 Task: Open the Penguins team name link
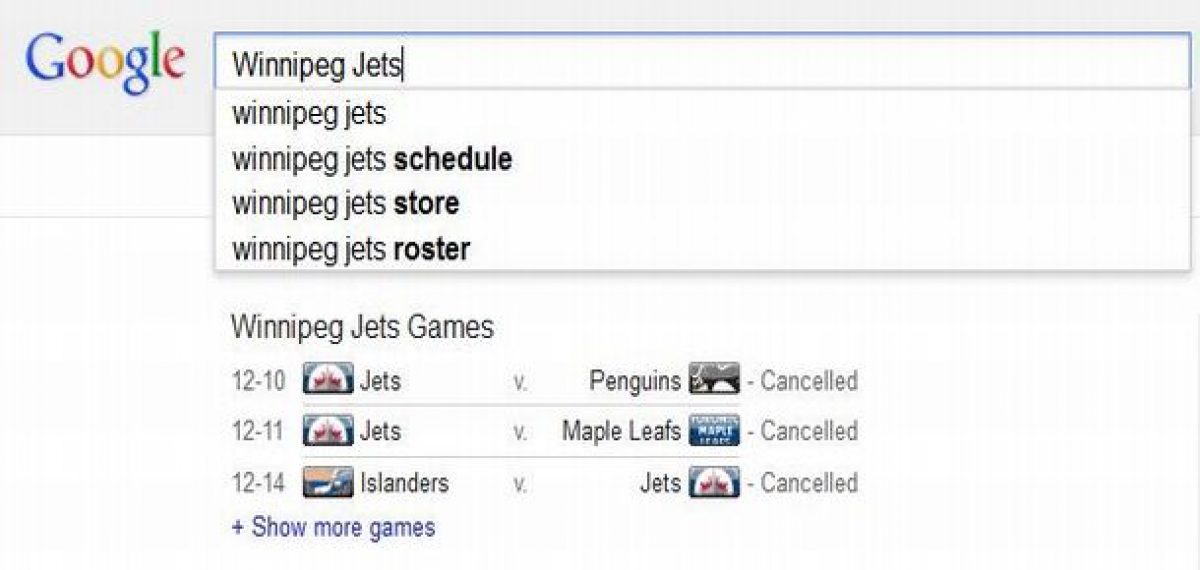635,381
